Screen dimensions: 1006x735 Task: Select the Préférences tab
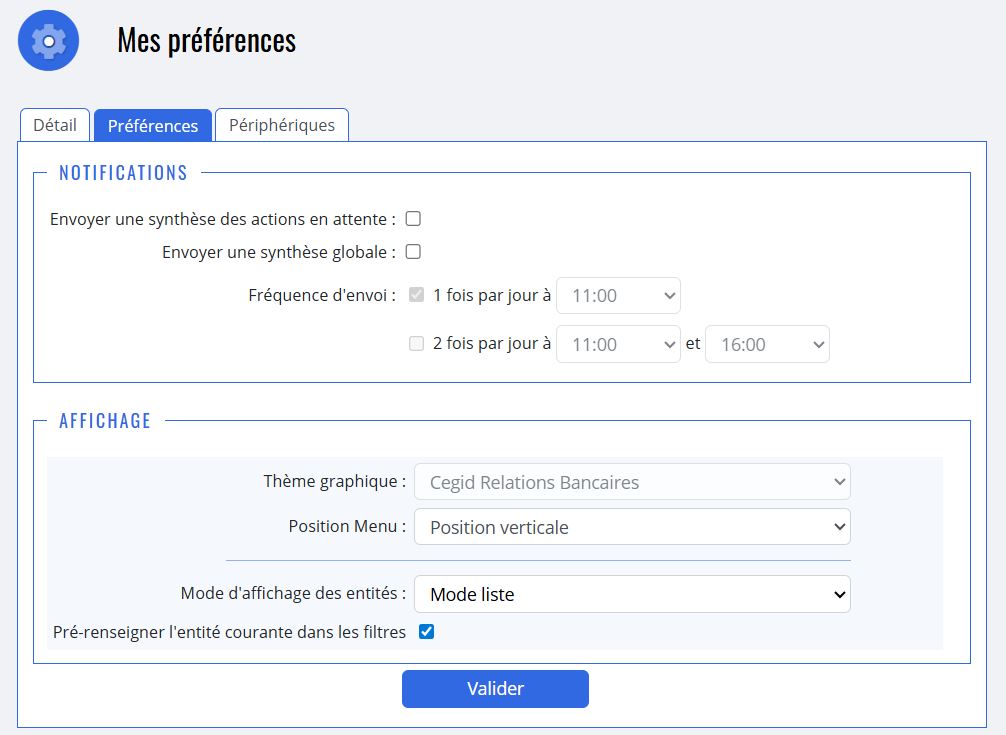[153, 125]
